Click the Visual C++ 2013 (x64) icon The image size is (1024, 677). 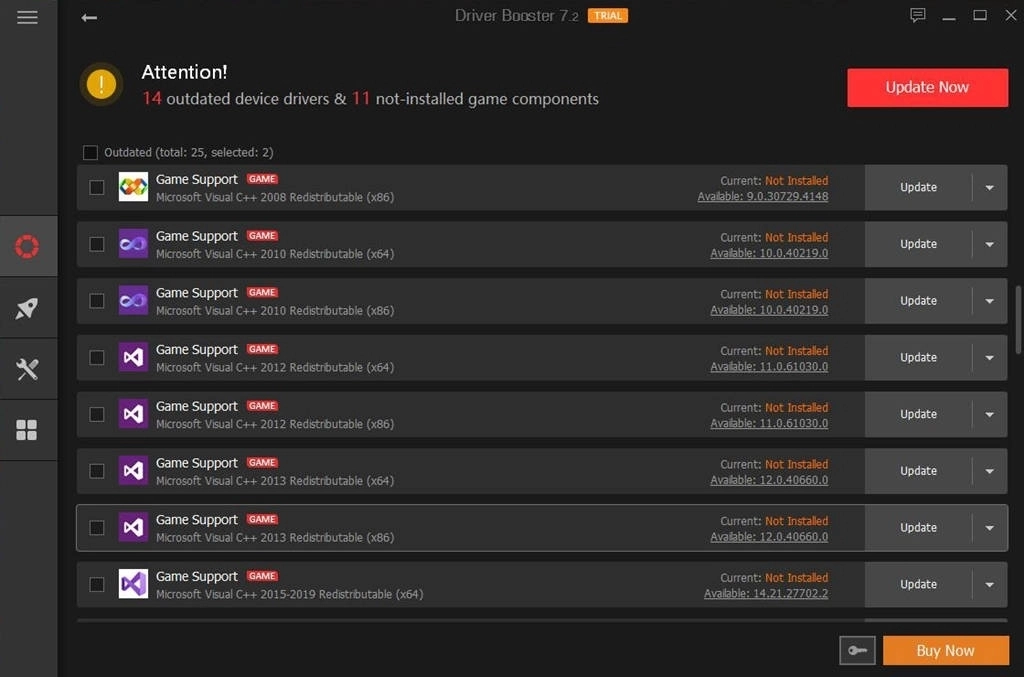pos(133,471)
